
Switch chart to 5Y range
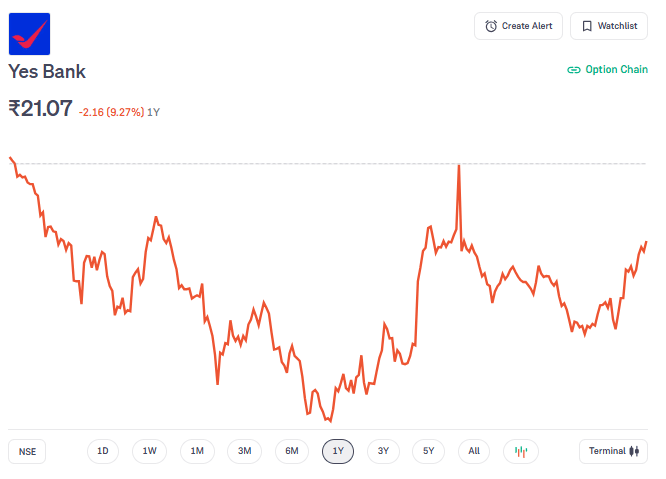click(429, 451)
